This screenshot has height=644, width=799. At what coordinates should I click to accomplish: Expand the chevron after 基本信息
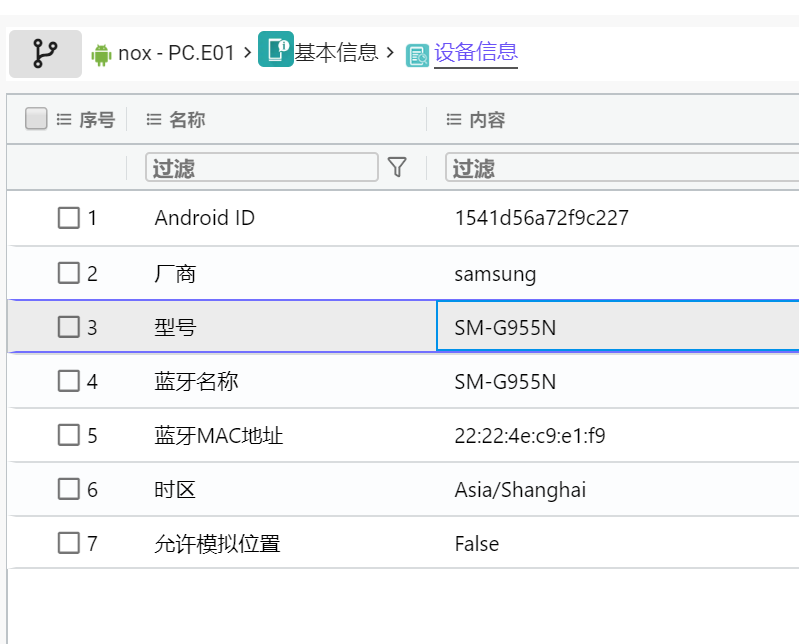(390, 52)
